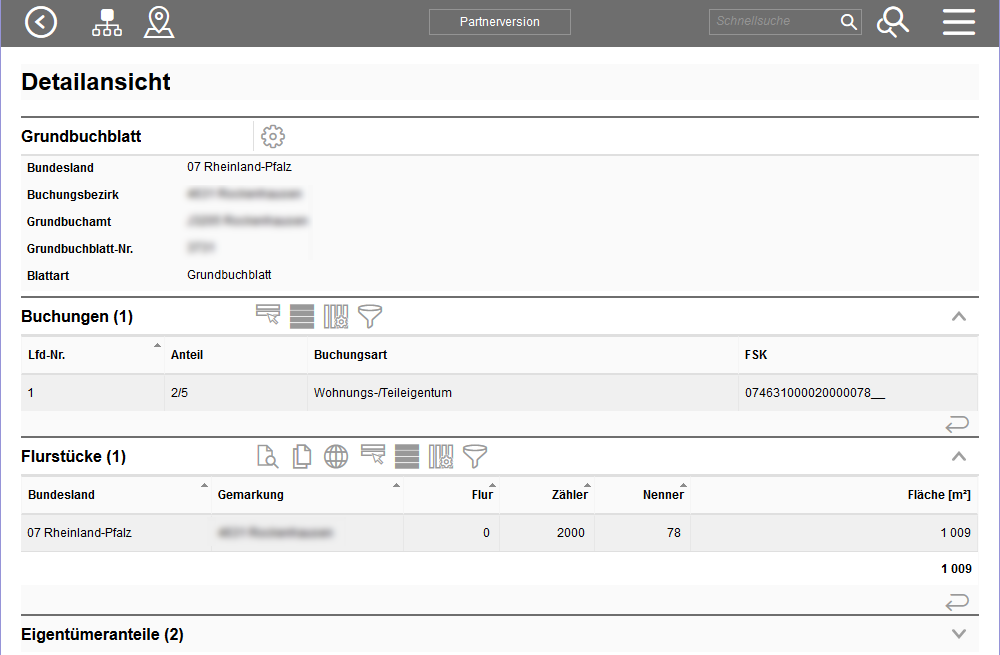Open the hierarchy structure view icon

click(x=107, y=22)
